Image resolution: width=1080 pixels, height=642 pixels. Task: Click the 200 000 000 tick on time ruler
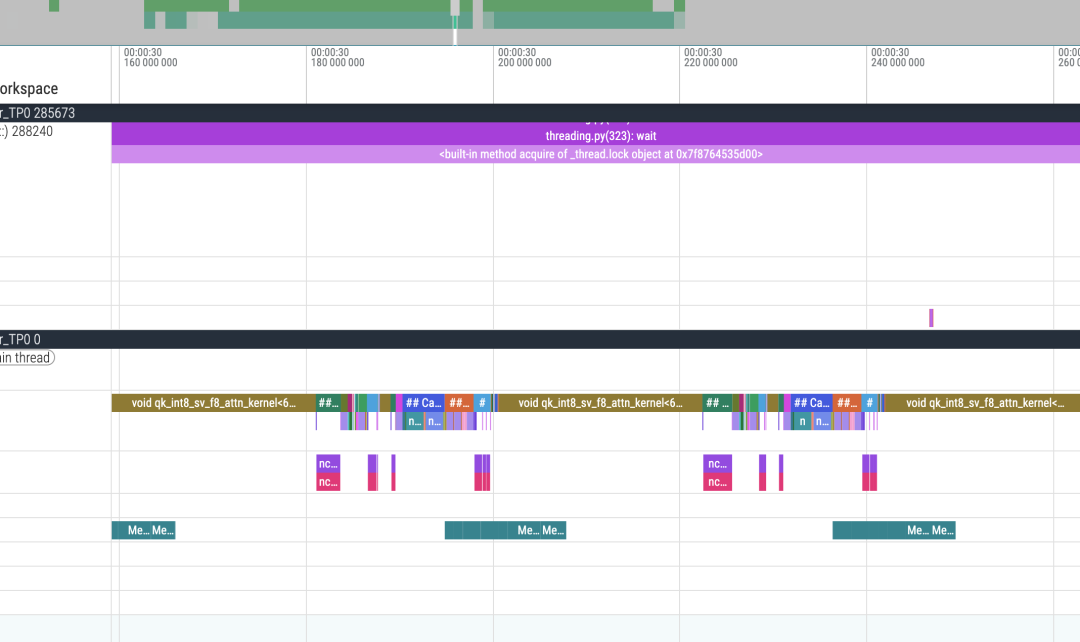coord(524,62)
